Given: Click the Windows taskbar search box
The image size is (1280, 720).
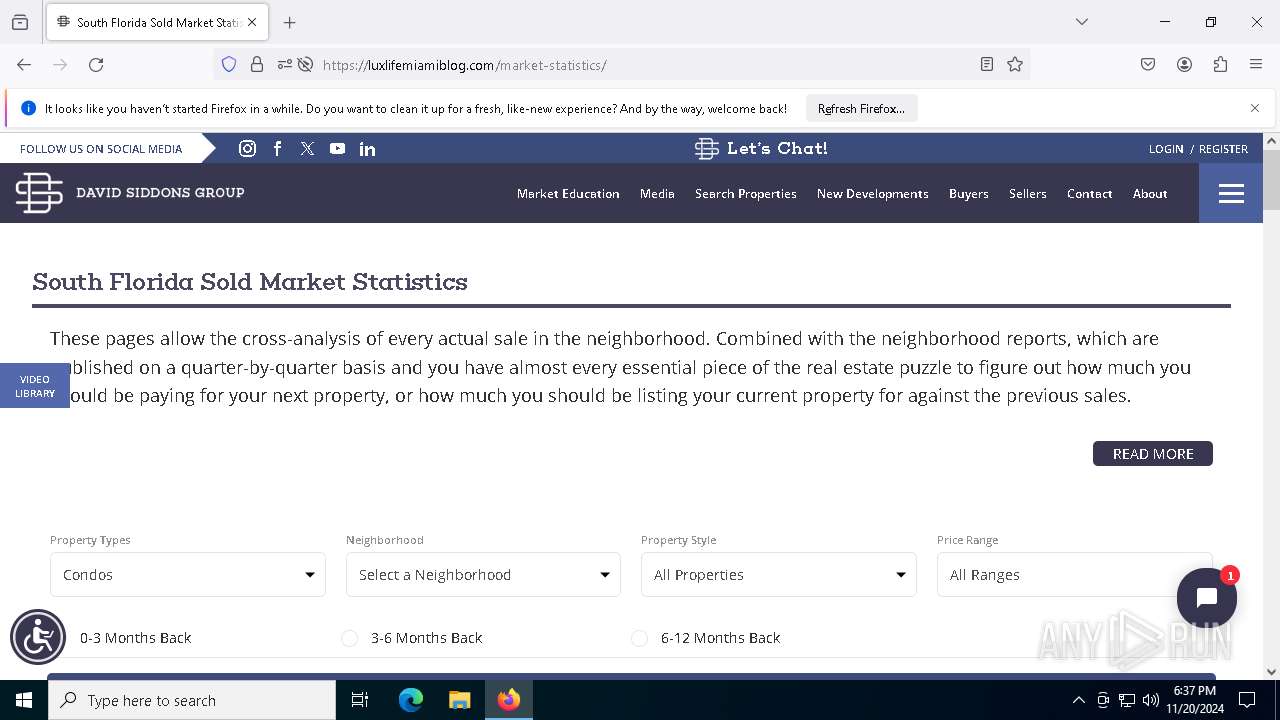Looking at the screenshot, I should coord(192,700).
